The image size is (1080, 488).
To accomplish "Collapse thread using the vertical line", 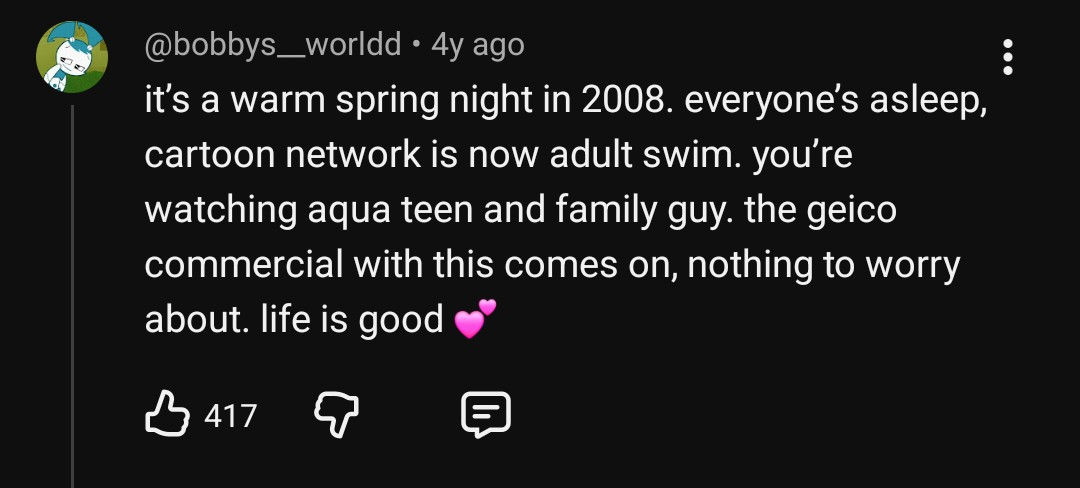I will (x=72, y=300).
